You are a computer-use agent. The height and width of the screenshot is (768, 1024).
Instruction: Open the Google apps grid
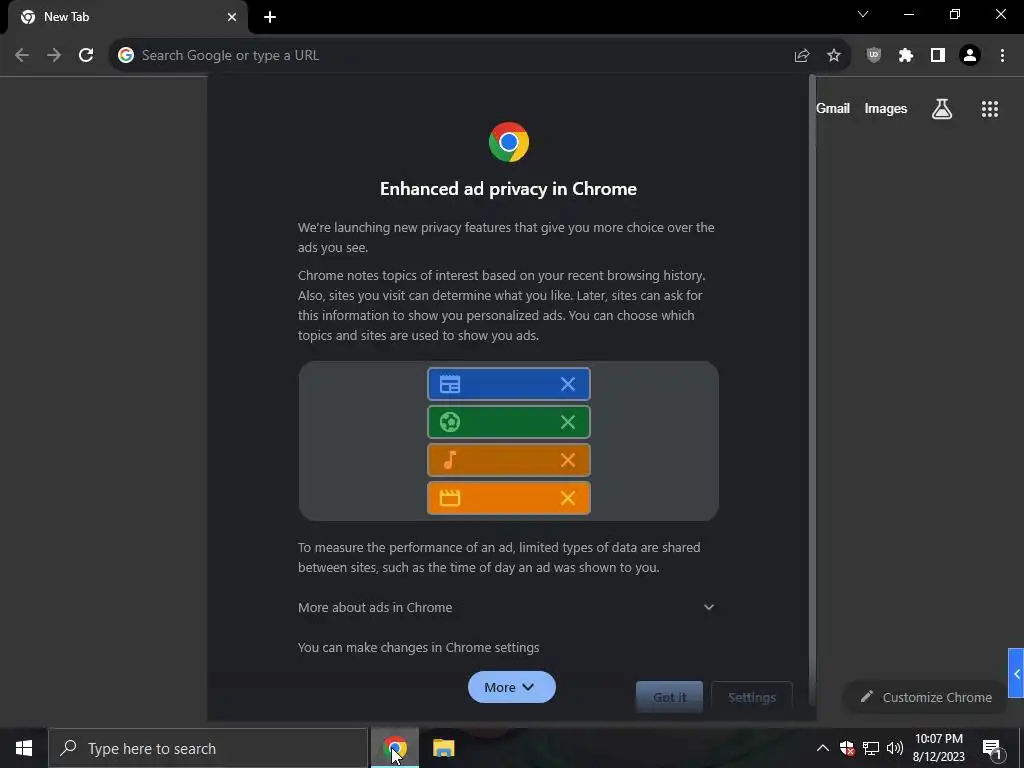(x=990, y=109)
